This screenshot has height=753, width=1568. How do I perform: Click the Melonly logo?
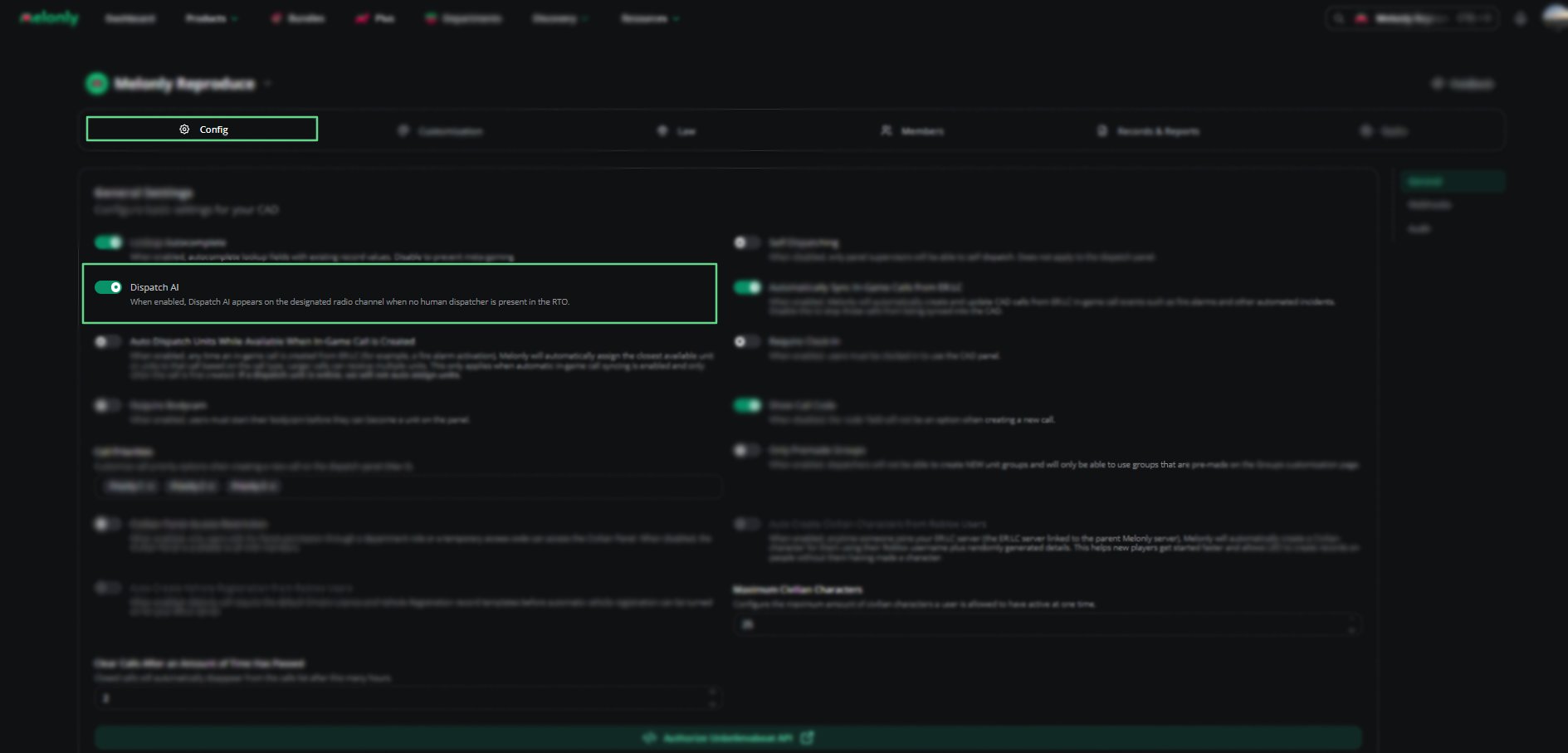coord(49,18)
